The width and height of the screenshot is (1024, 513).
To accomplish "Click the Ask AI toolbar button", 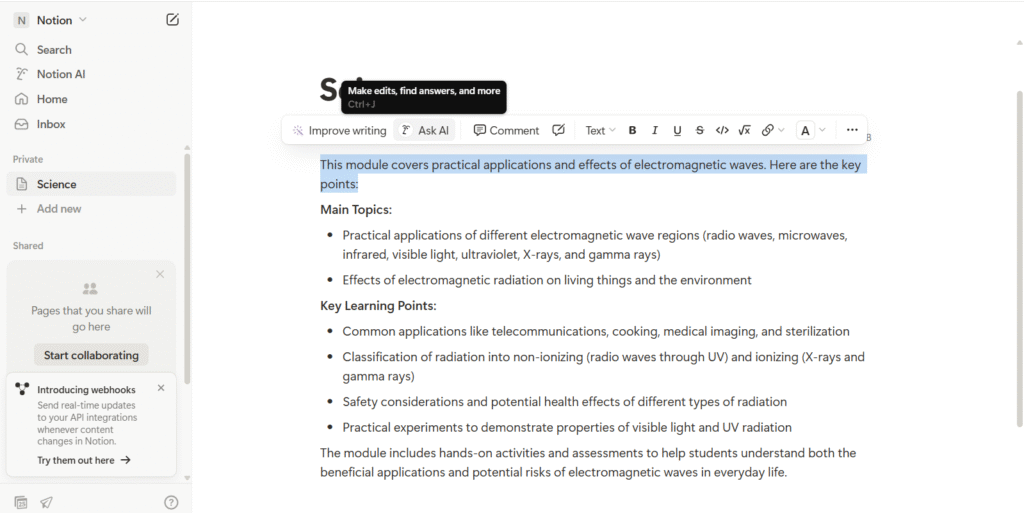I will click(x=424, y=131).
